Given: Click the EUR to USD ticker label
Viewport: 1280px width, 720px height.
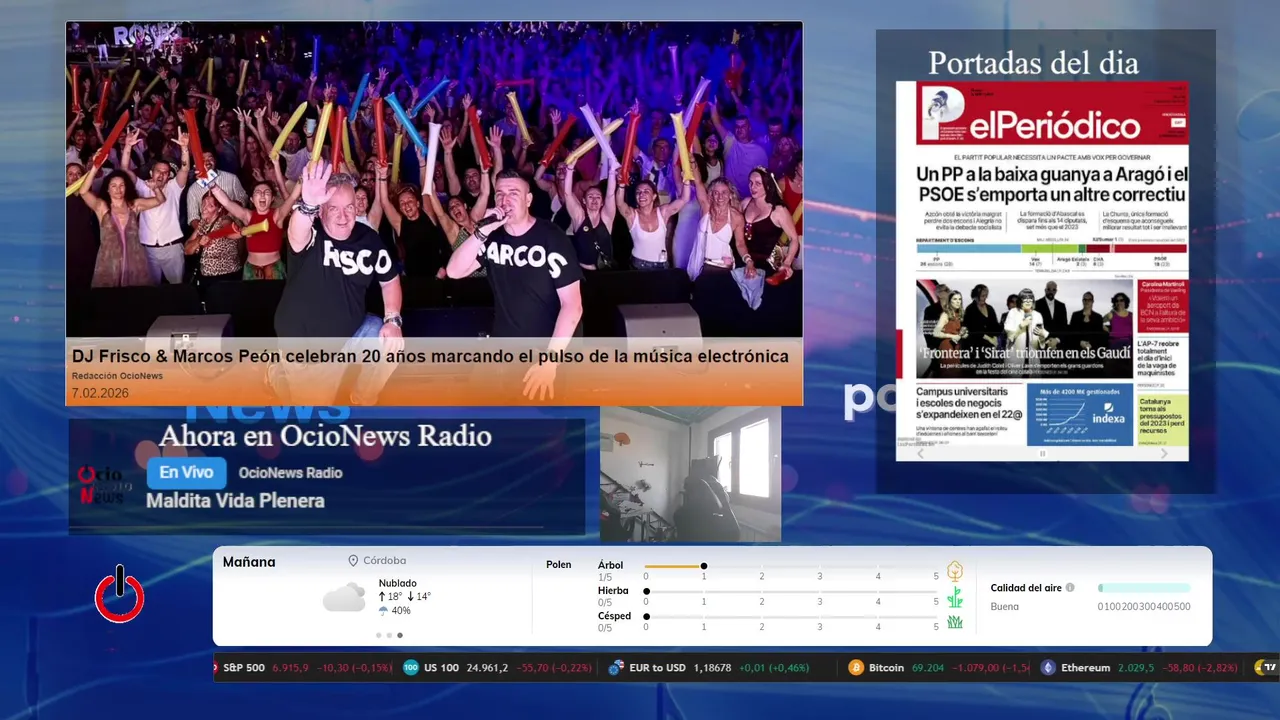Looking at the screenshot, I should [658, 667].
